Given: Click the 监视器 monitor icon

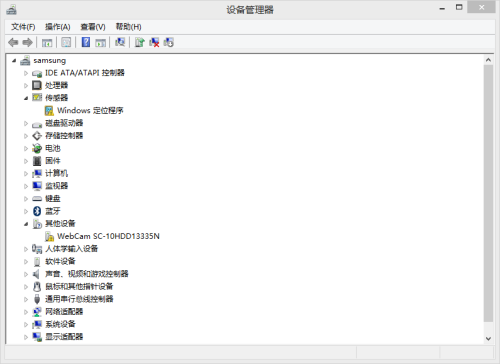Looking at the screenshot, I should (37, 186).
